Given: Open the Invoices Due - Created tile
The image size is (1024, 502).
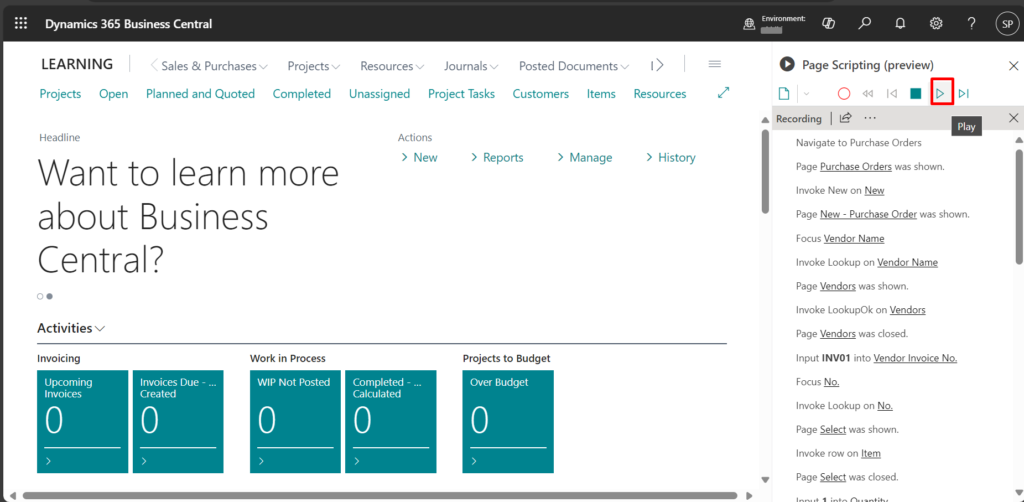Looking at the screenshot, I should coord(178,422).
